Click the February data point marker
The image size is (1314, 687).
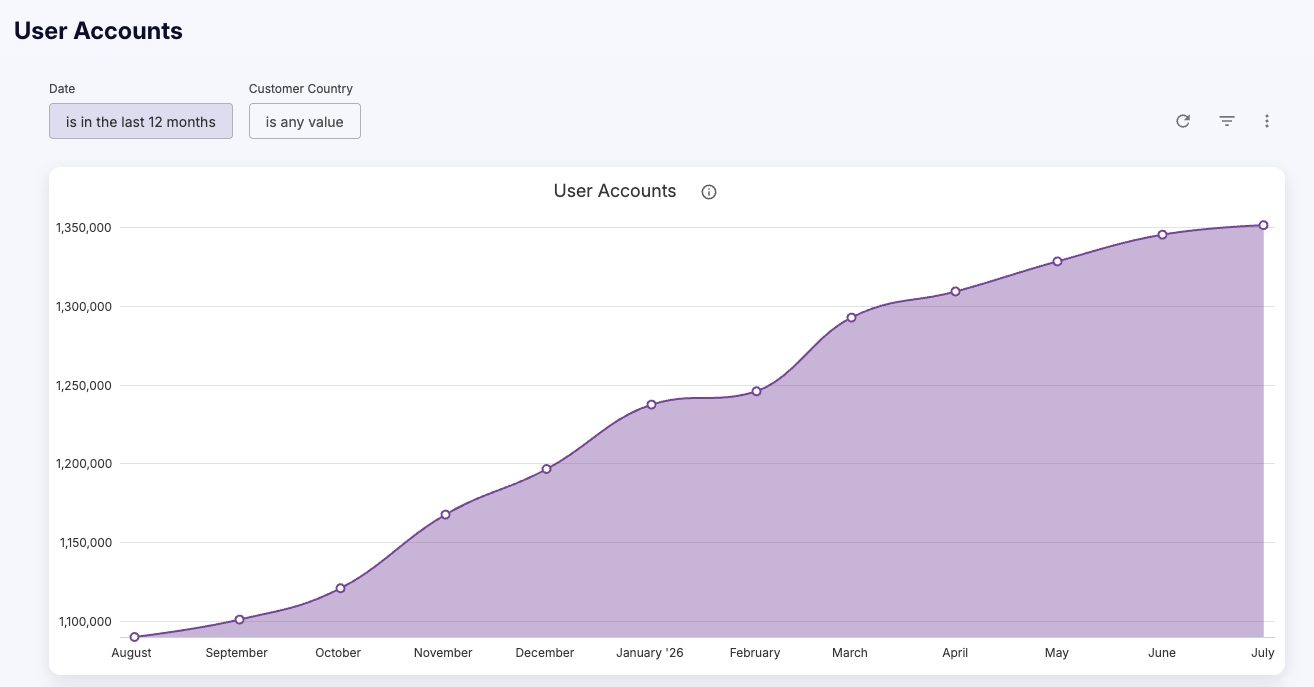(x=757, y=391)
